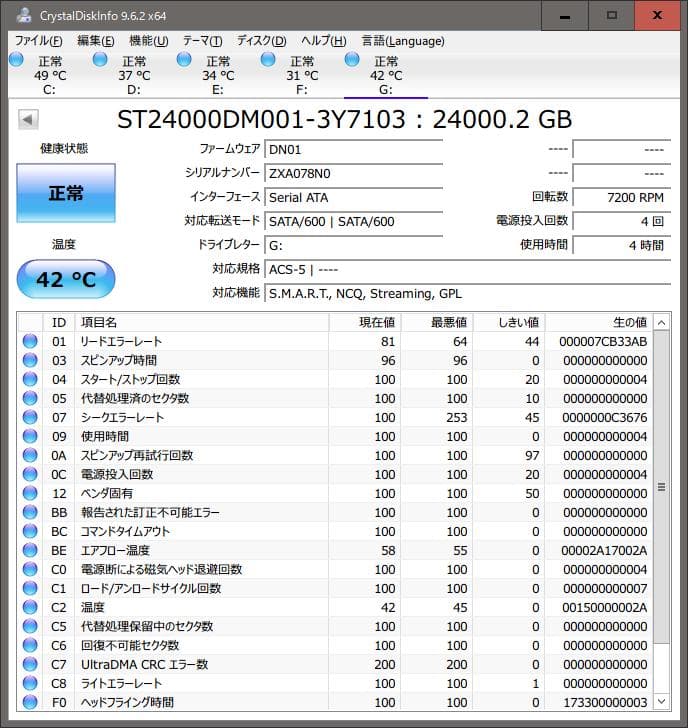Click status icon for 報告された訂正不可能エラー row
Viewport: 688px width, 728px height.
30,513
